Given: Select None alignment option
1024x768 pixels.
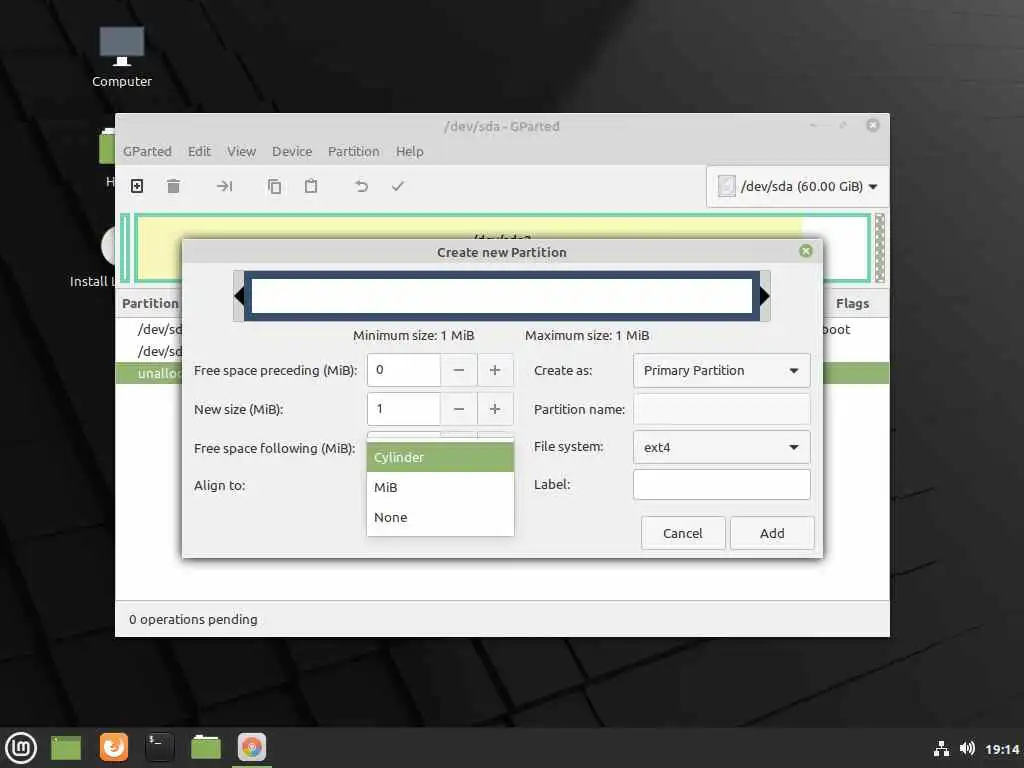Looking at the screenshot, I should (x=440, y=517).
